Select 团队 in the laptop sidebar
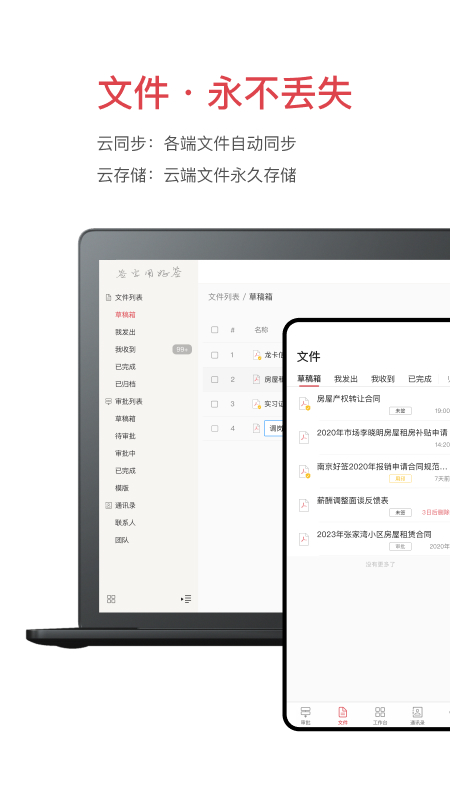The width and height of the screenshot is (450, 800). (122, 540)
